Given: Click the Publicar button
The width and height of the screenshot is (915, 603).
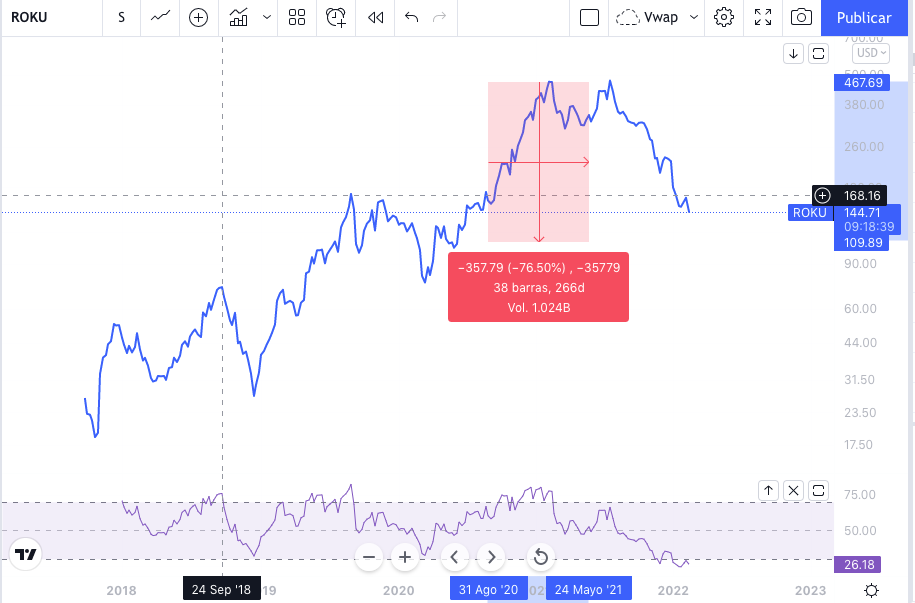Looking at the screenshot, I should (864, 17).
